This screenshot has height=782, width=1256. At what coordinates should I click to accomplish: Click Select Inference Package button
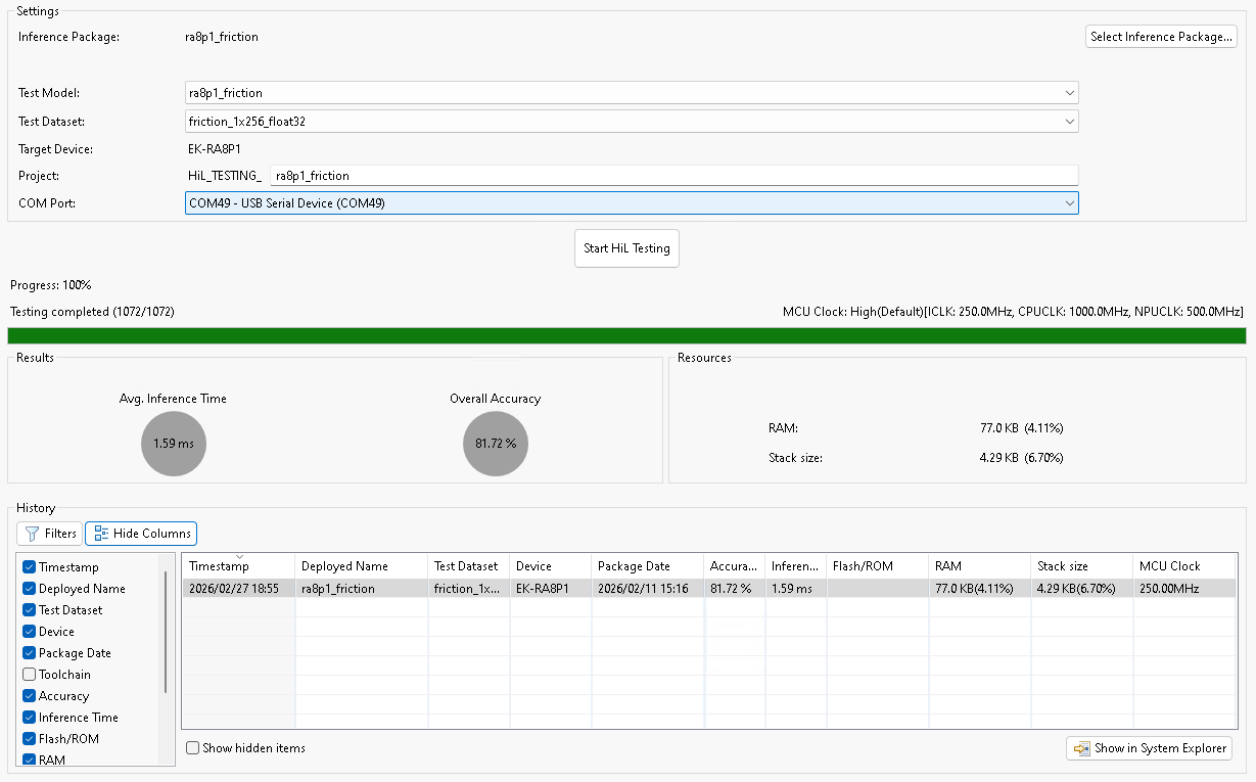[1160, 36]
